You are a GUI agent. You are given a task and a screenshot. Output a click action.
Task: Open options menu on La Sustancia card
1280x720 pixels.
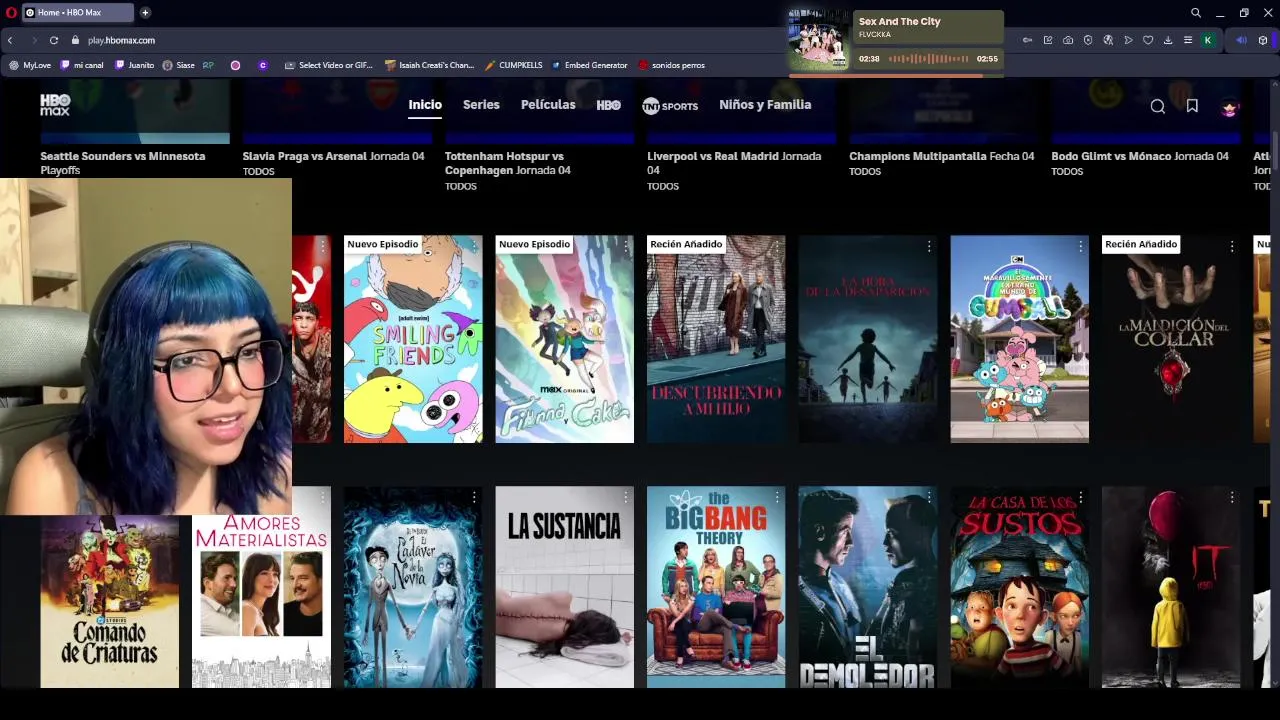[626, 497]
